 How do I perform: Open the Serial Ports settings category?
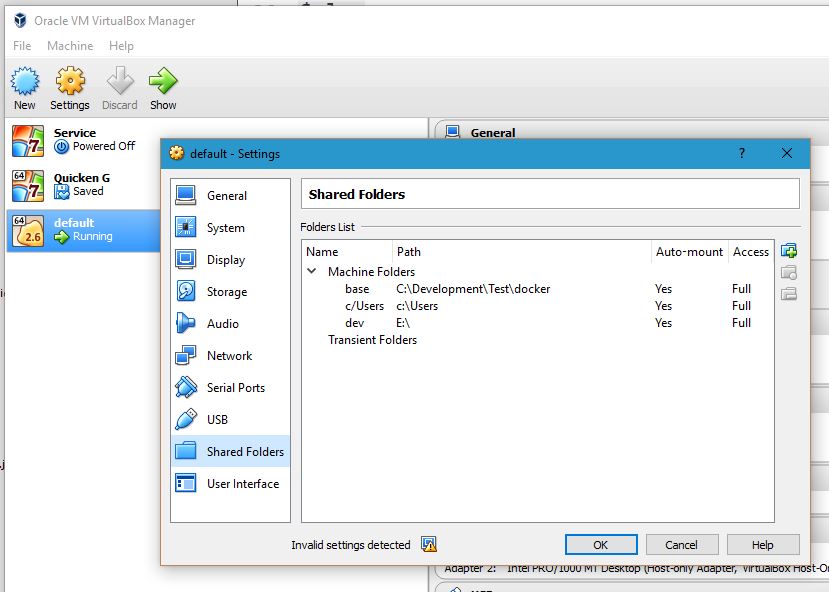231,387
